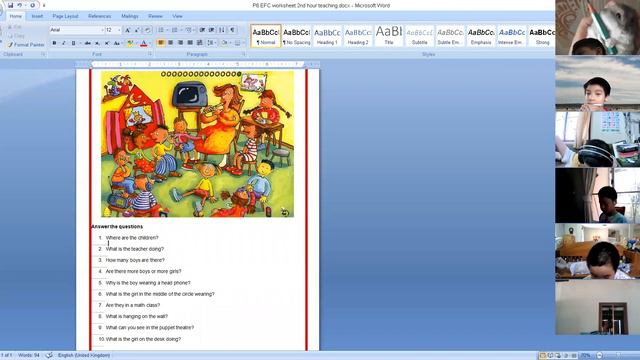Click English (United Kingdom) language indicator
The height and width of the screenshot is (360, 640).
tap(84, 356)
